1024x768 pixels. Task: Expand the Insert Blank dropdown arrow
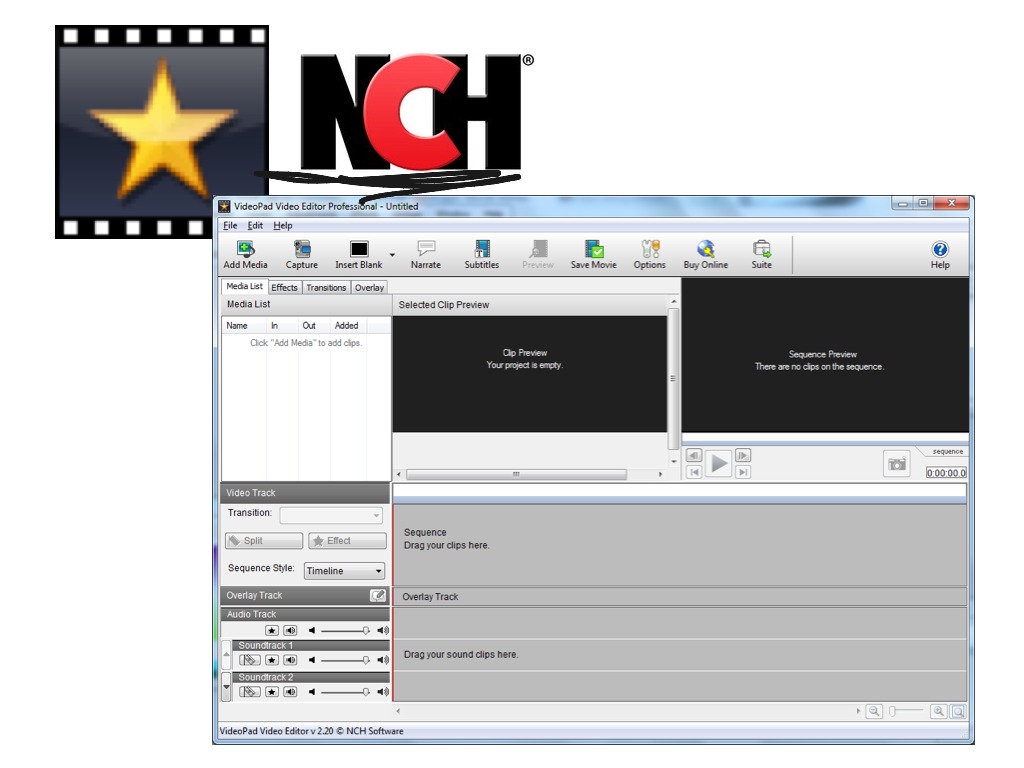pyautogui.click(x=392, y=255)
